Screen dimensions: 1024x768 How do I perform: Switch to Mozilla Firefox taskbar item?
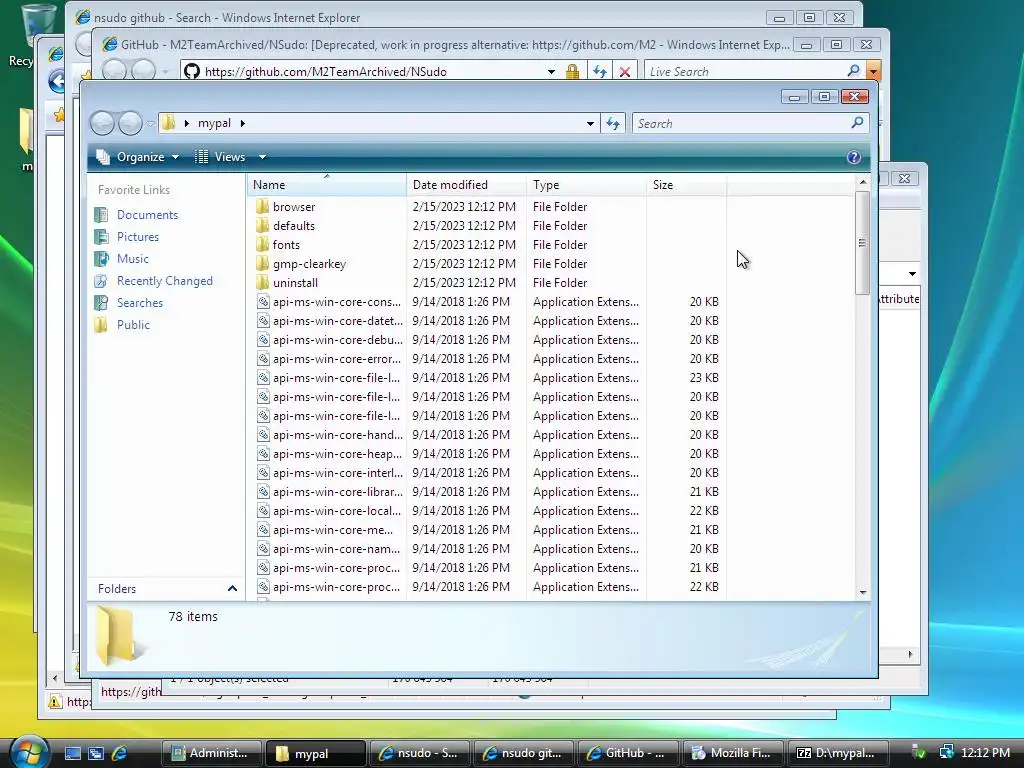pos(733,753)
